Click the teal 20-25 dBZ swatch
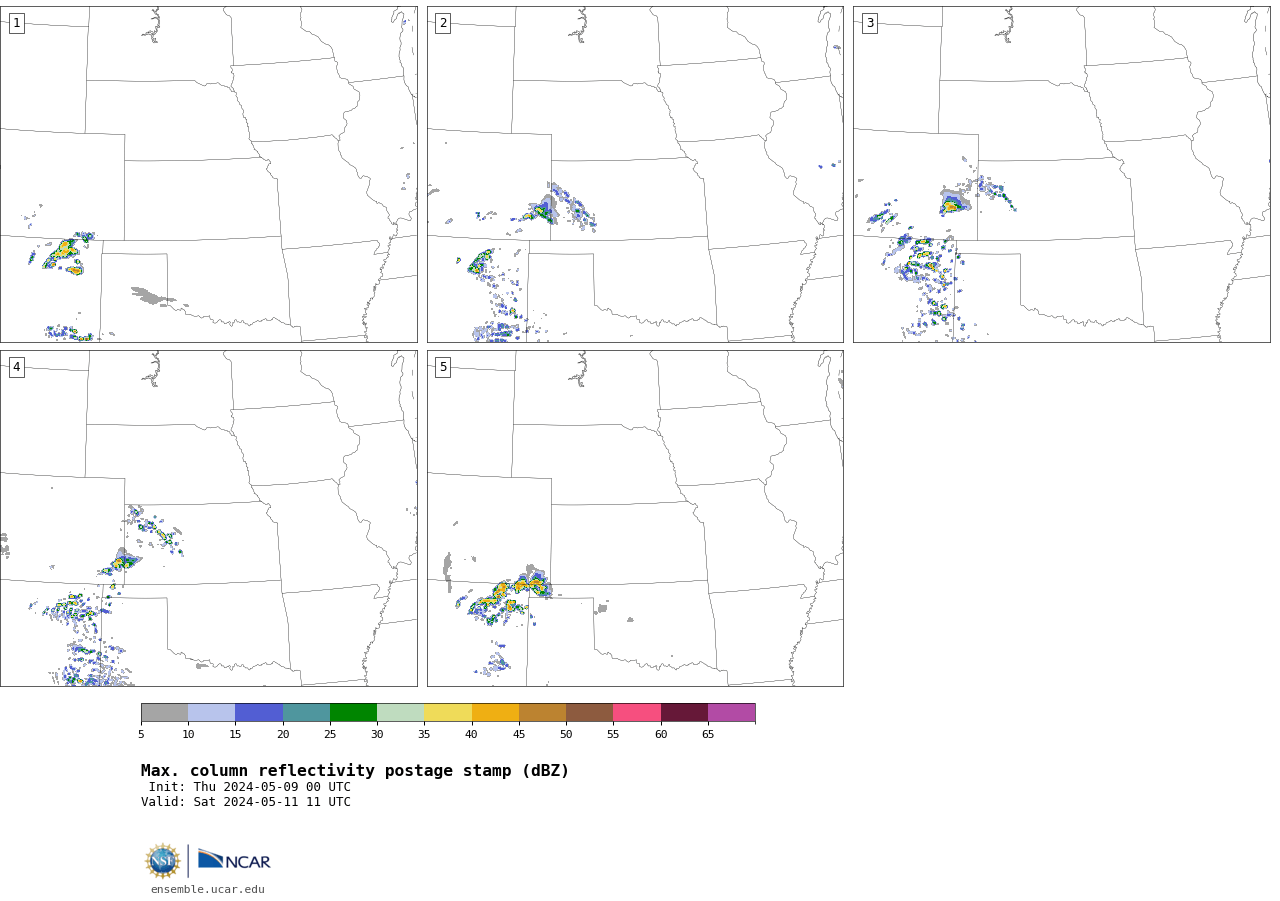 [x=306, y=712]
